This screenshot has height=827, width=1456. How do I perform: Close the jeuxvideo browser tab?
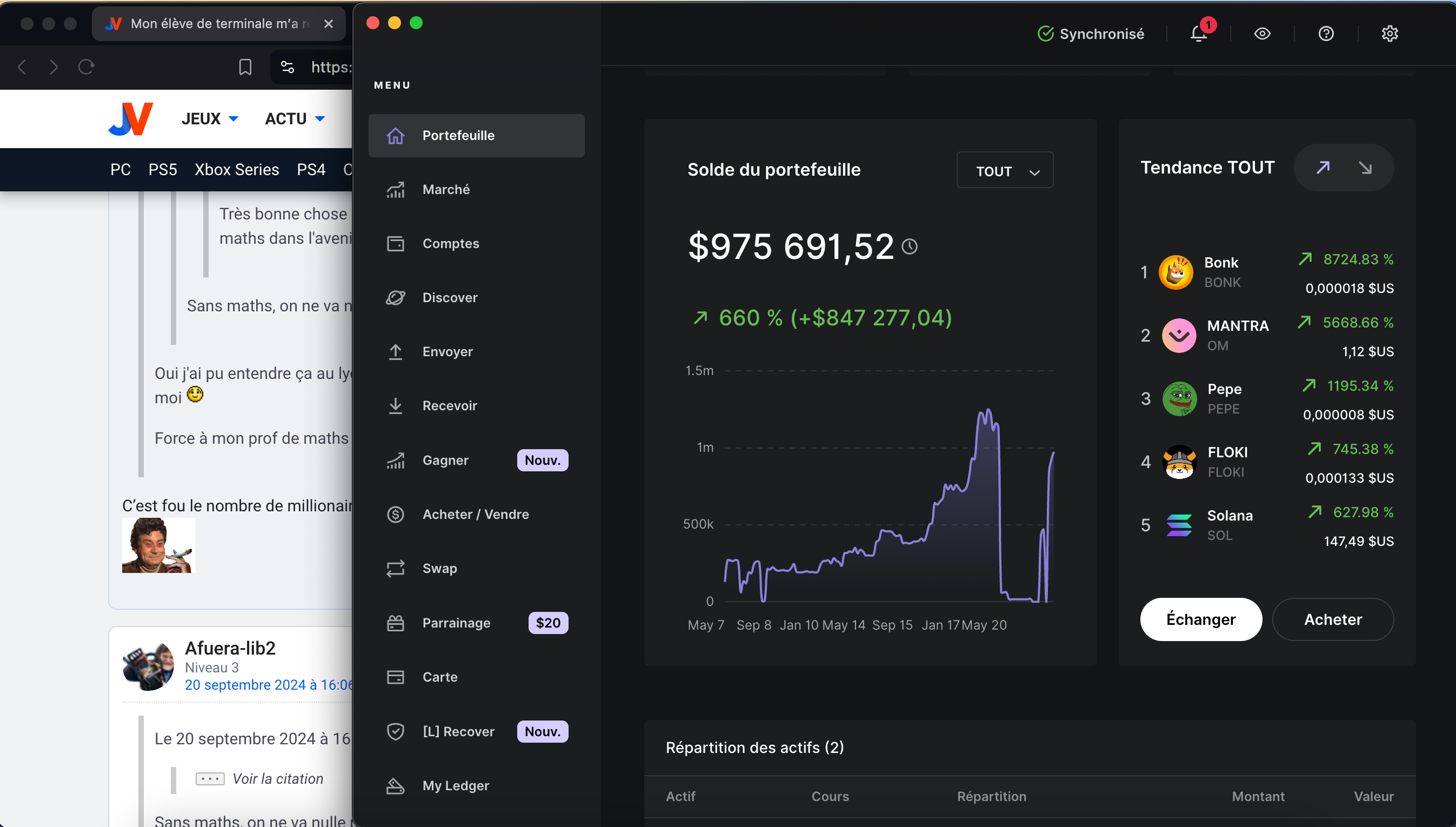tap(328, 24)
